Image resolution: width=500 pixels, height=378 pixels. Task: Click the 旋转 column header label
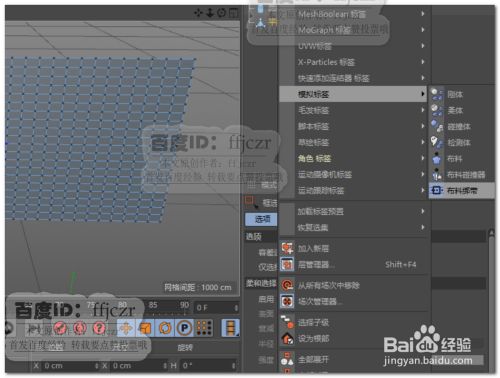185,348
